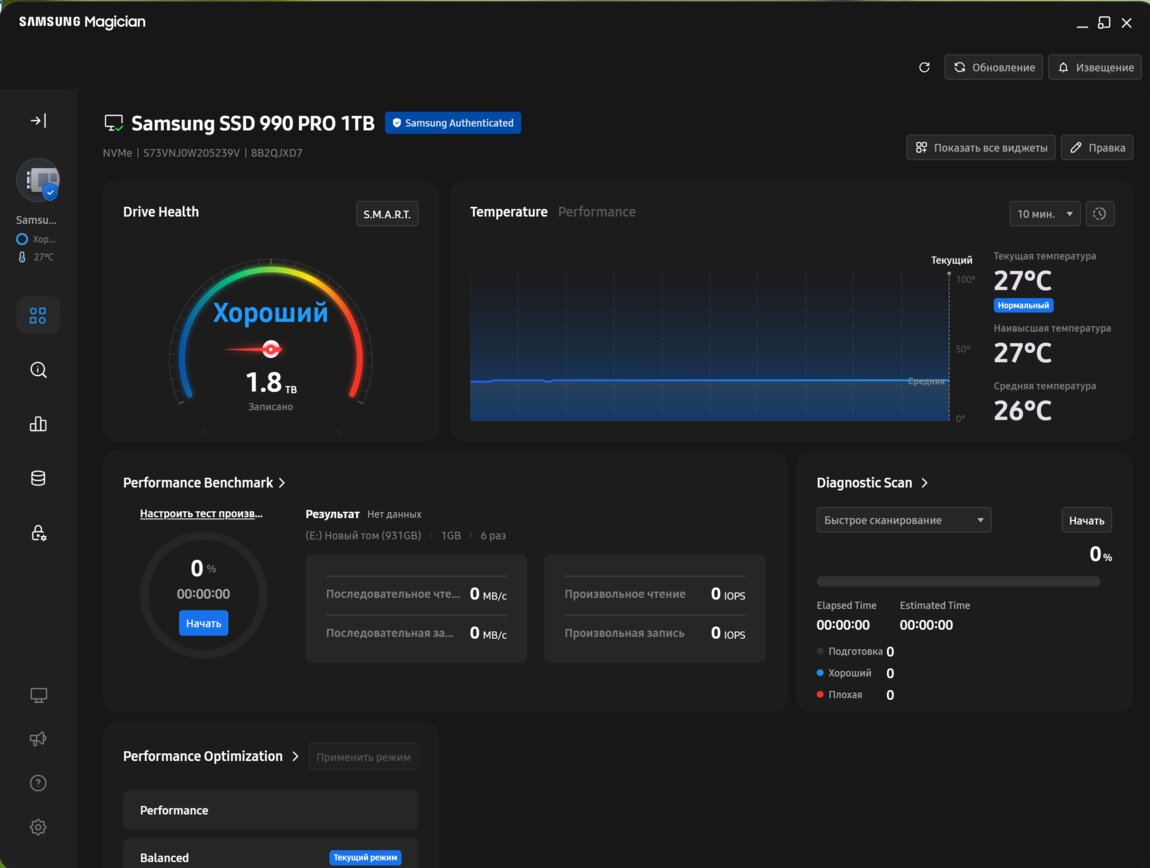Image resolution: width=1150 pixels, height=868 pixels.
Task: Select the Temperature graph tab
Action: click(x=508, y=212)
